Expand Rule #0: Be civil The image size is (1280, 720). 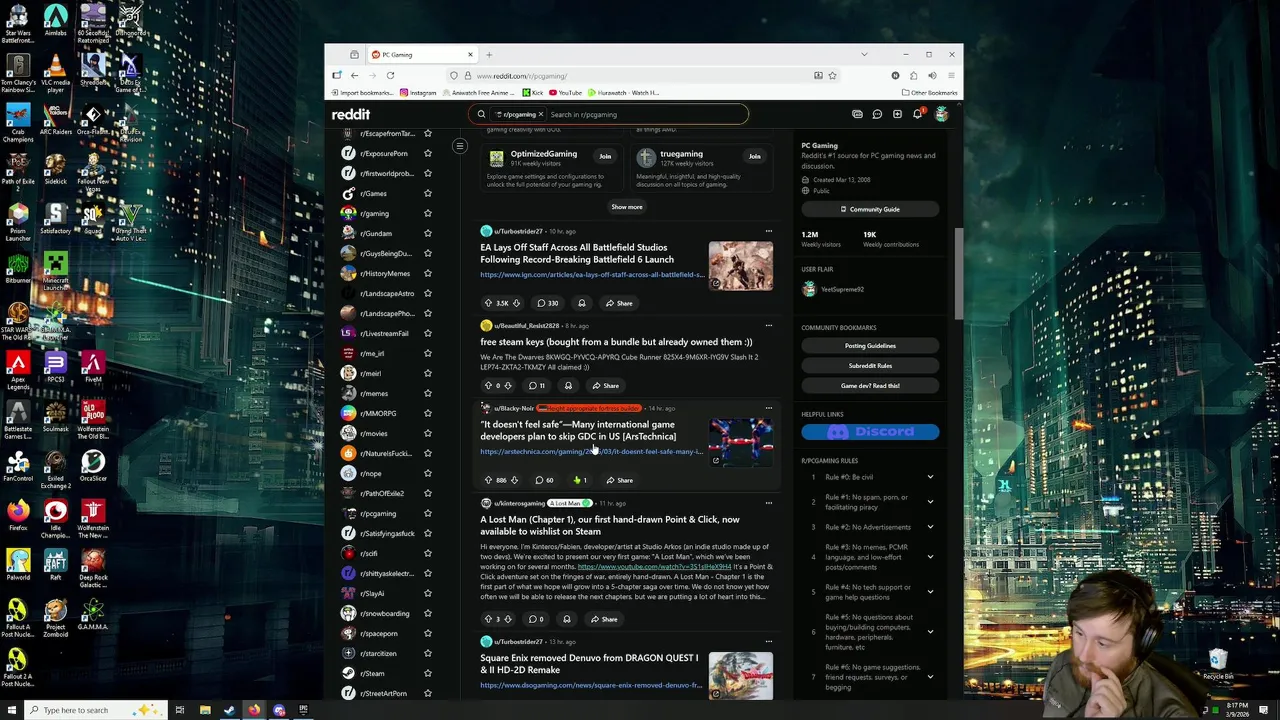(930, 477)
